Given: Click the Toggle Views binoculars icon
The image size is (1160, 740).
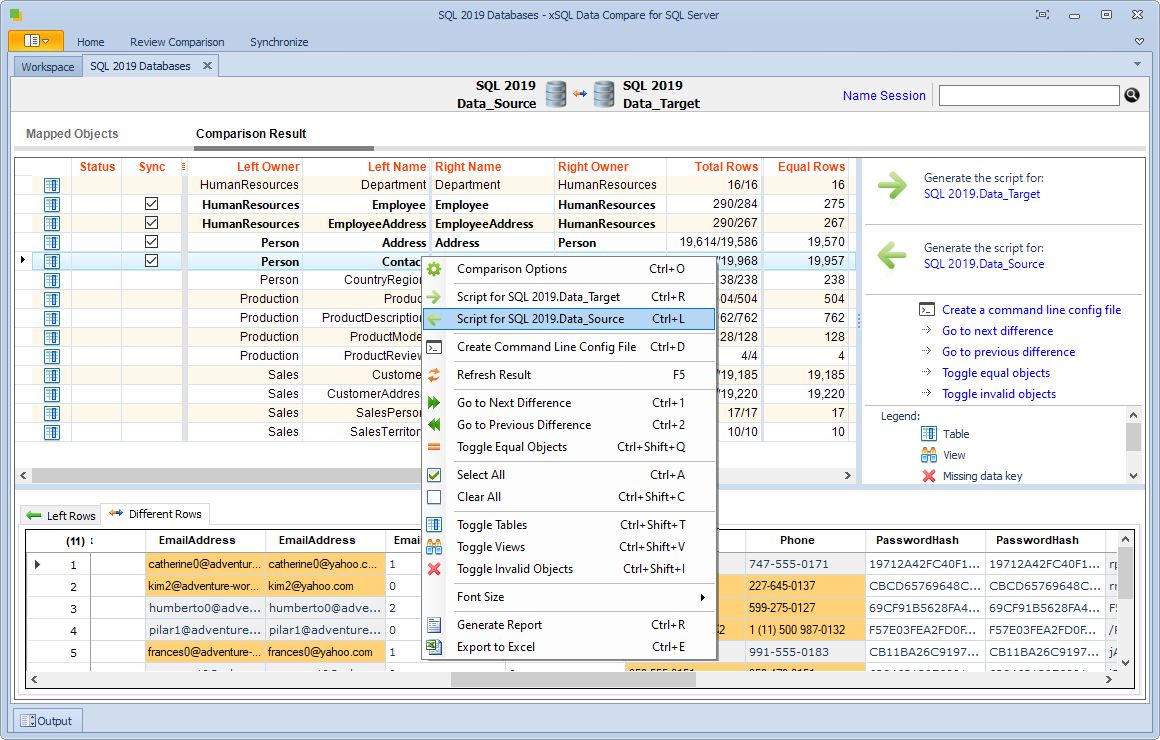Looking at the screenshot, I should [434, 547].
